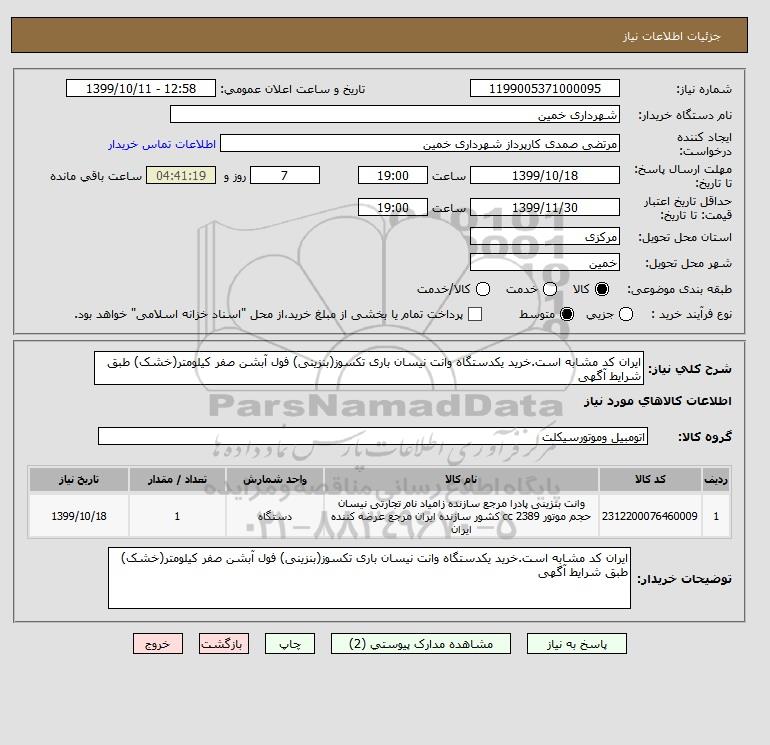This screenshot has height=745, width=770.
Task: Click remaining time countdown 04:41:19
Action: pyautogui.click(x=181, y=175)
